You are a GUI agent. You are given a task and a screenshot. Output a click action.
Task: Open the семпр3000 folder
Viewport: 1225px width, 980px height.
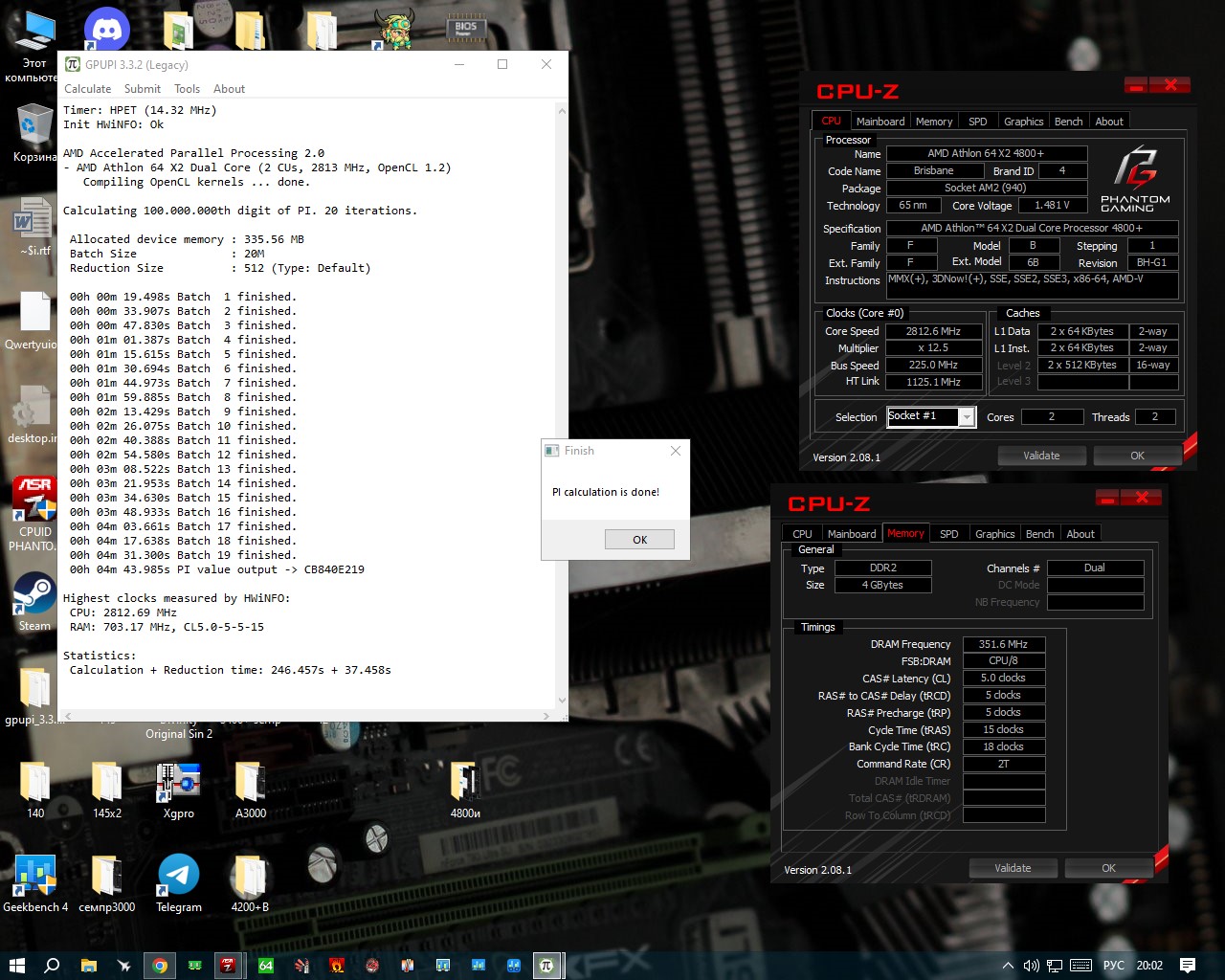click(106, 884)
